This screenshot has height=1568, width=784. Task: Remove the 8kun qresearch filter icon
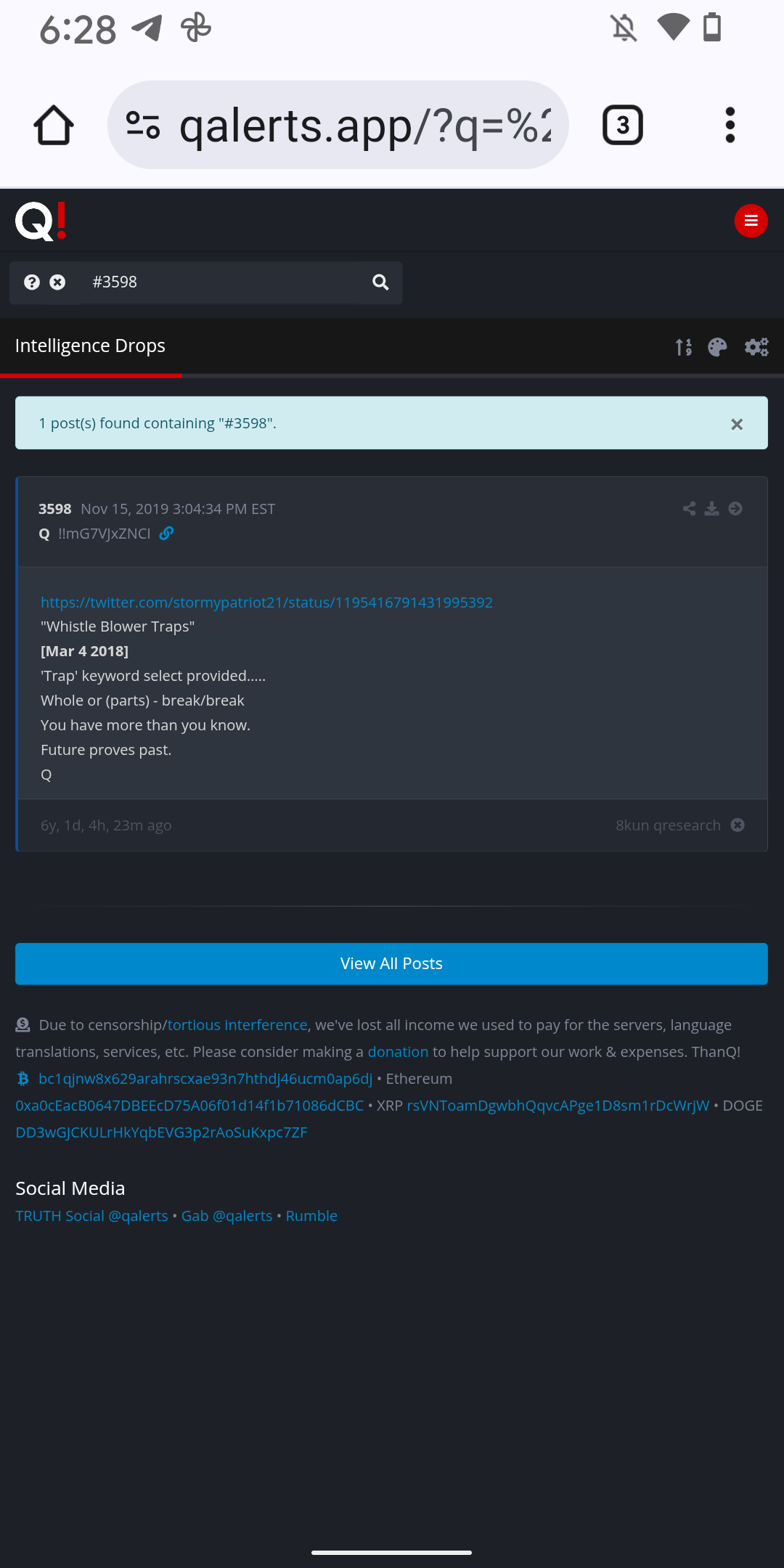[x=738, y=825]
